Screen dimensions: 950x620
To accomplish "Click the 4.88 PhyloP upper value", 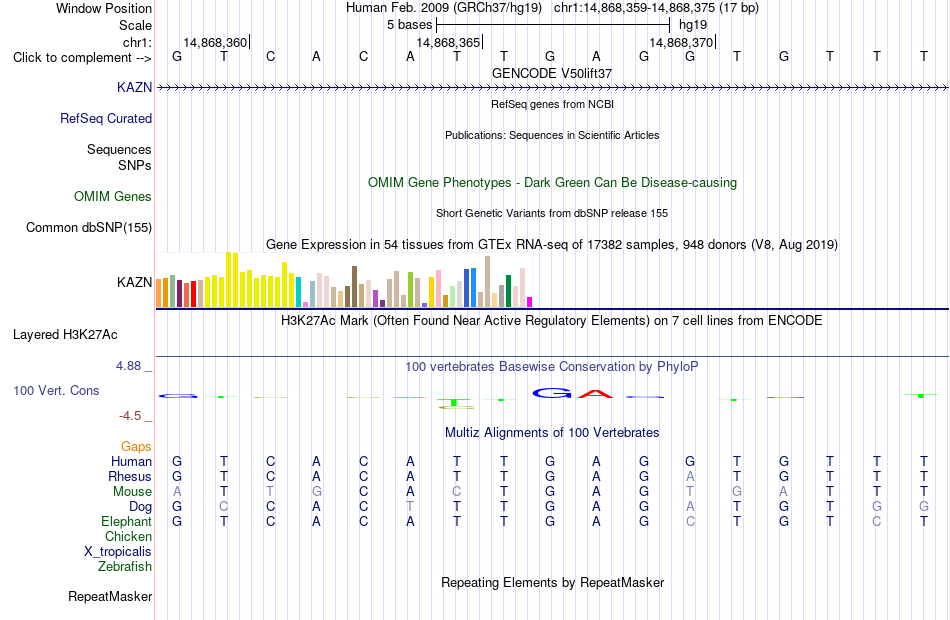I will tap(128, 365).
